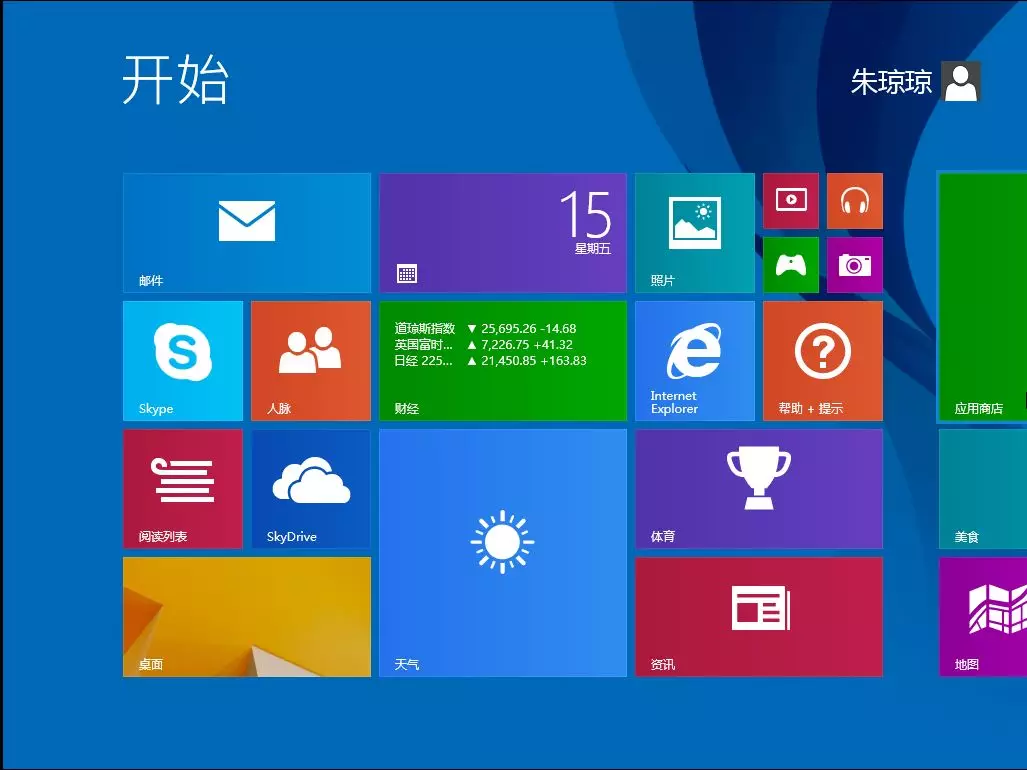Click the user name 朱琼琼
1027x770 pixels.
pyautogui.click(x=891, y=82)
